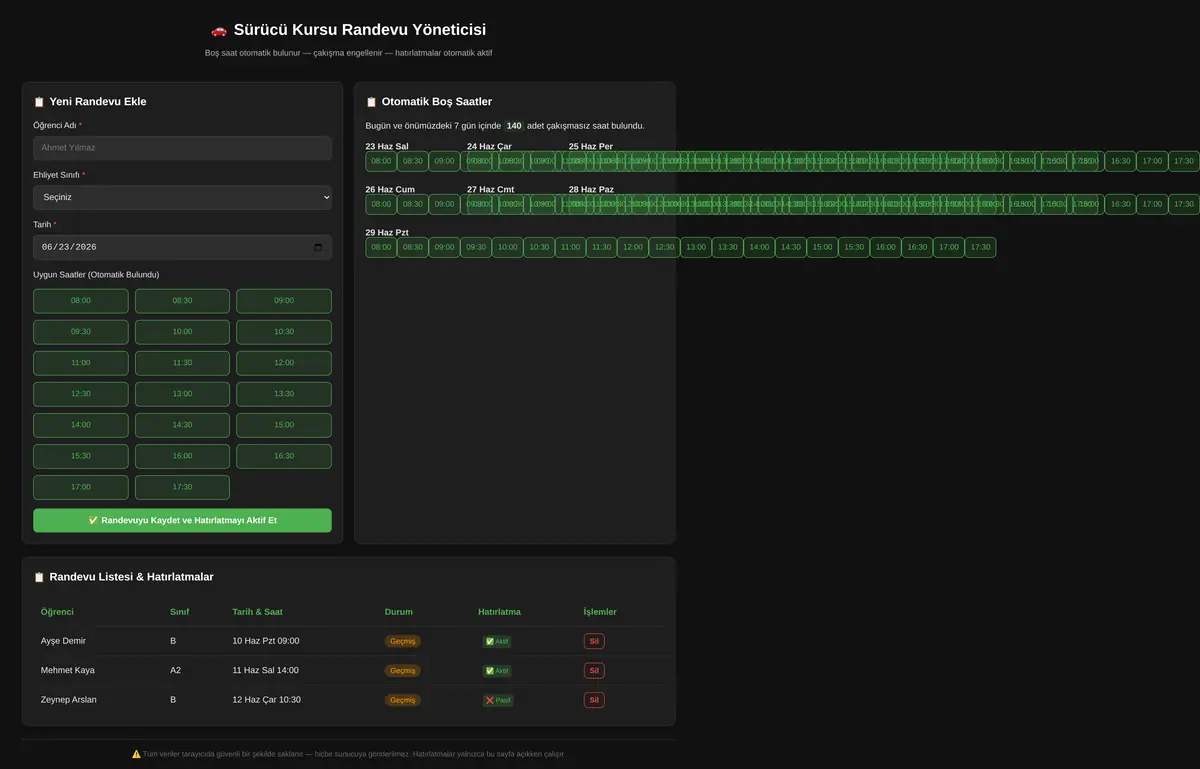This screenshot has height=769, width=1200.
Task: Delete Ayşe Demir's appointment with Sil
Action: (x=594, y=642)
